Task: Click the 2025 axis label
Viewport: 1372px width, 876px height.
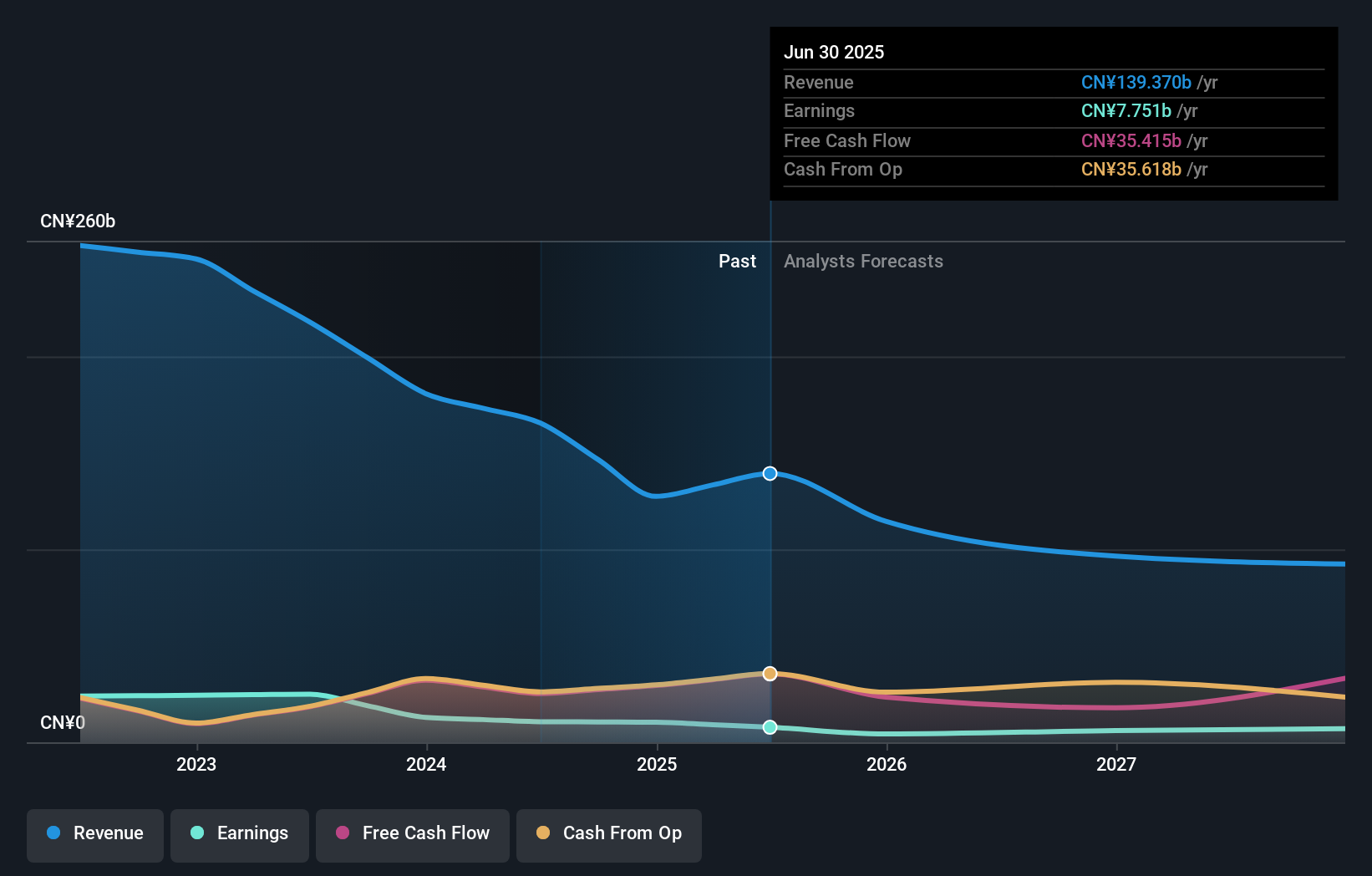Action: [657, 763]
